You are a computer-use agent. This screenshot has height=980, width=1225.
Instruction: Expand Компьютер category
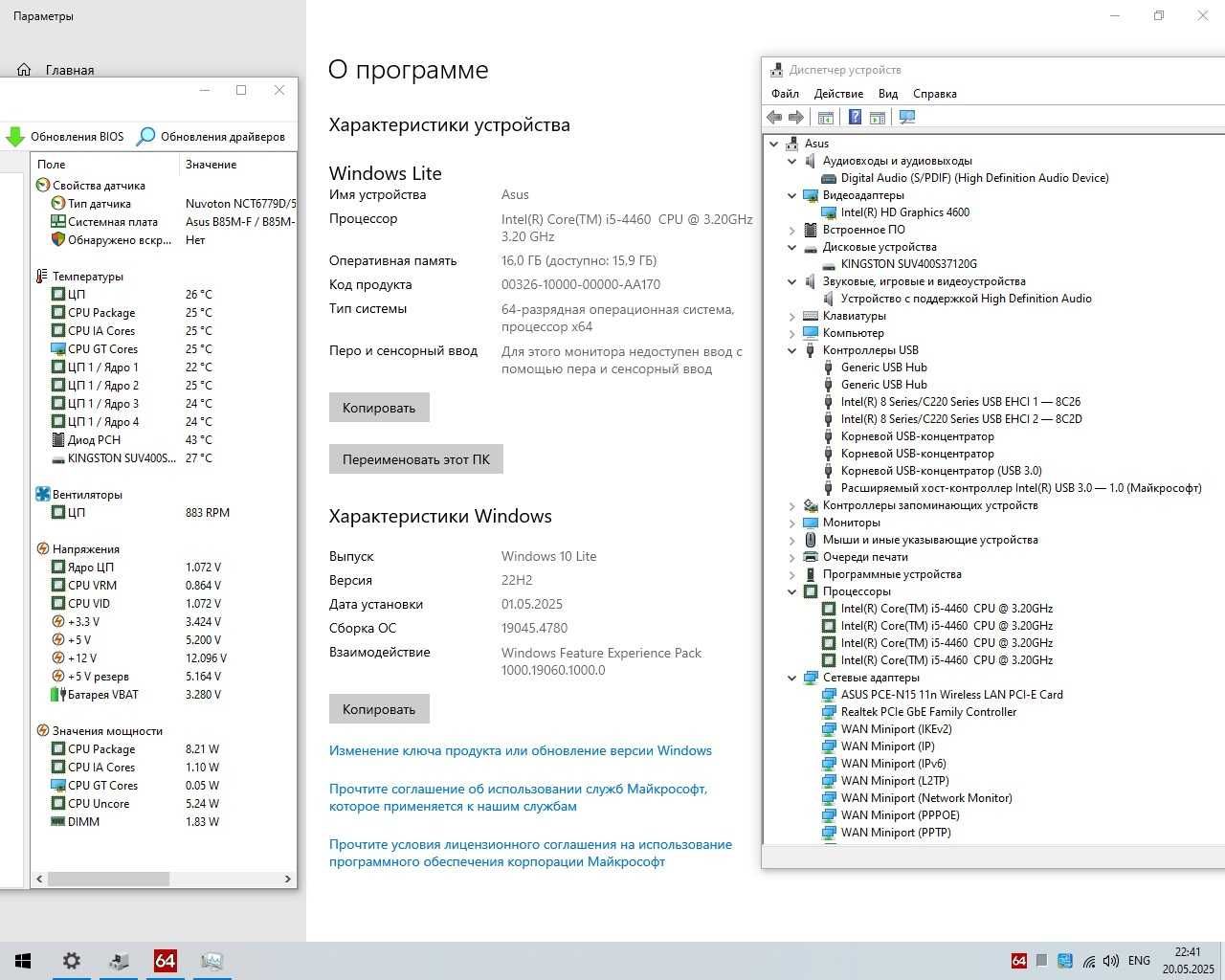[x=791, y=333]
